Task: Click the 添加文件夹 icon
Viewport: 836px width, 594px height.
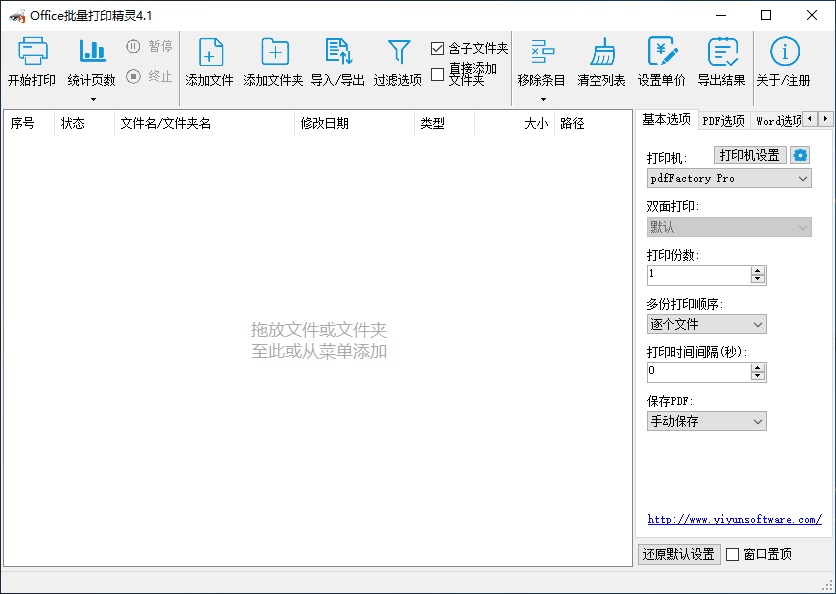Action: 274,53
